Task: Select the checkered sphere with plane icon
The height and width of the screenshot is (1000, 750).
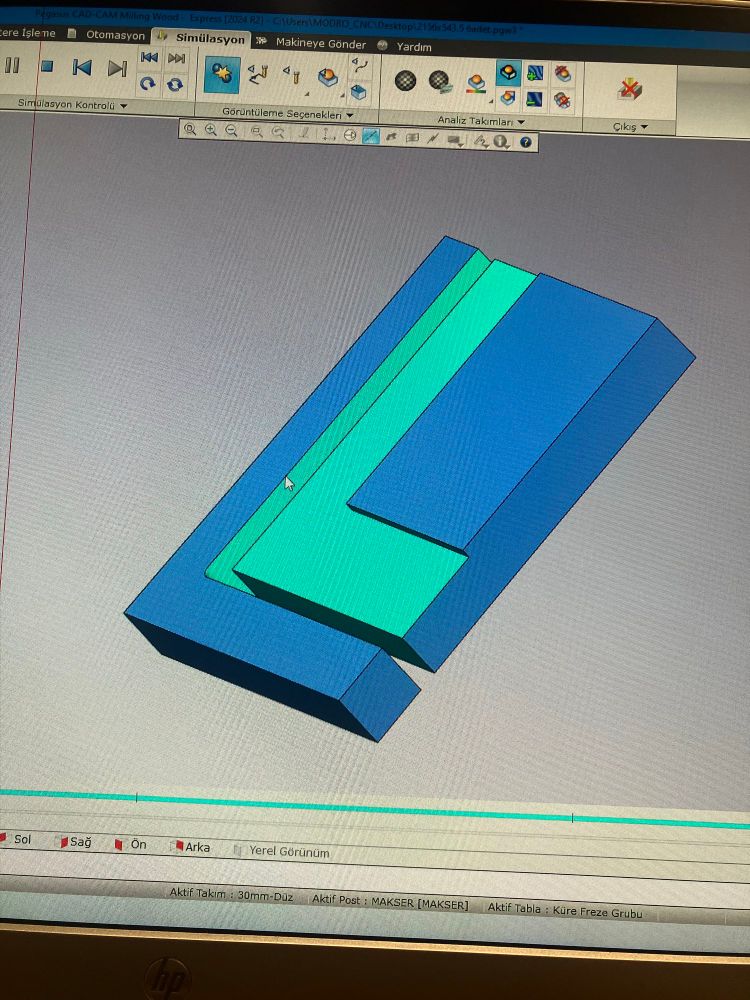Action: tap(440, 81)
